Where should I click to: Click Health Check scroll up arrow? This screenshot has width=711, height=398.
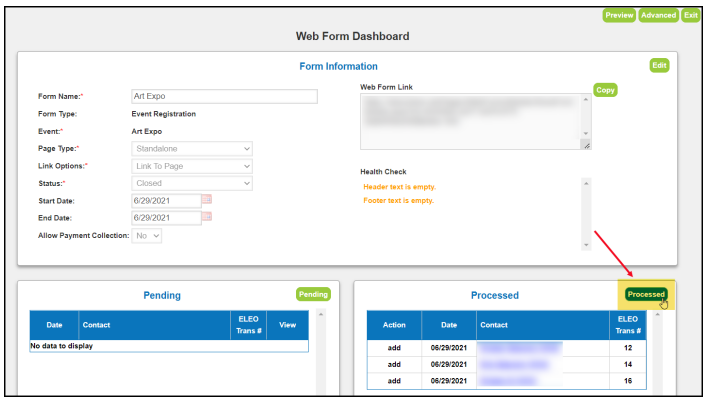point(586,184)
